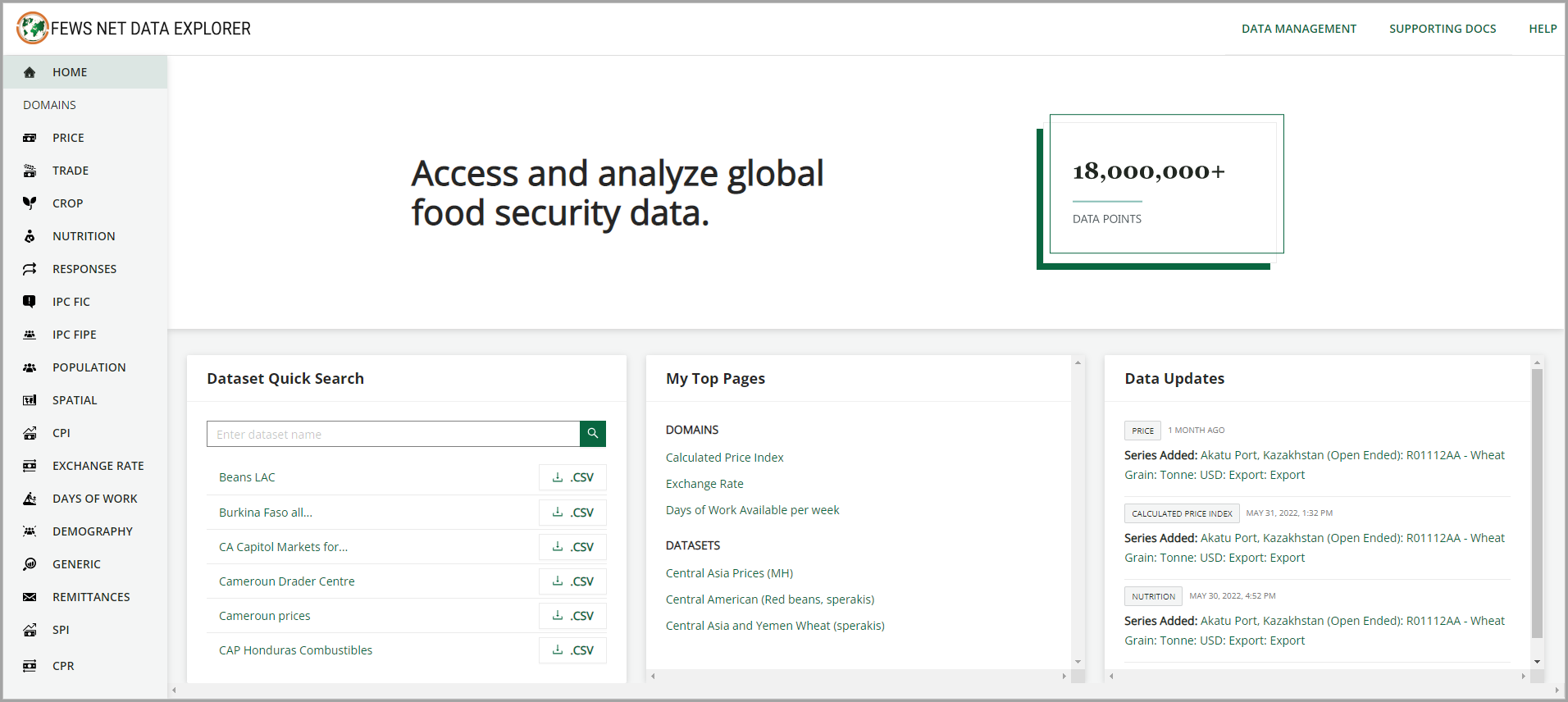
Task: Download Cameroun prices CSV file
Action: pyautogui.click(x=572, y=616)
